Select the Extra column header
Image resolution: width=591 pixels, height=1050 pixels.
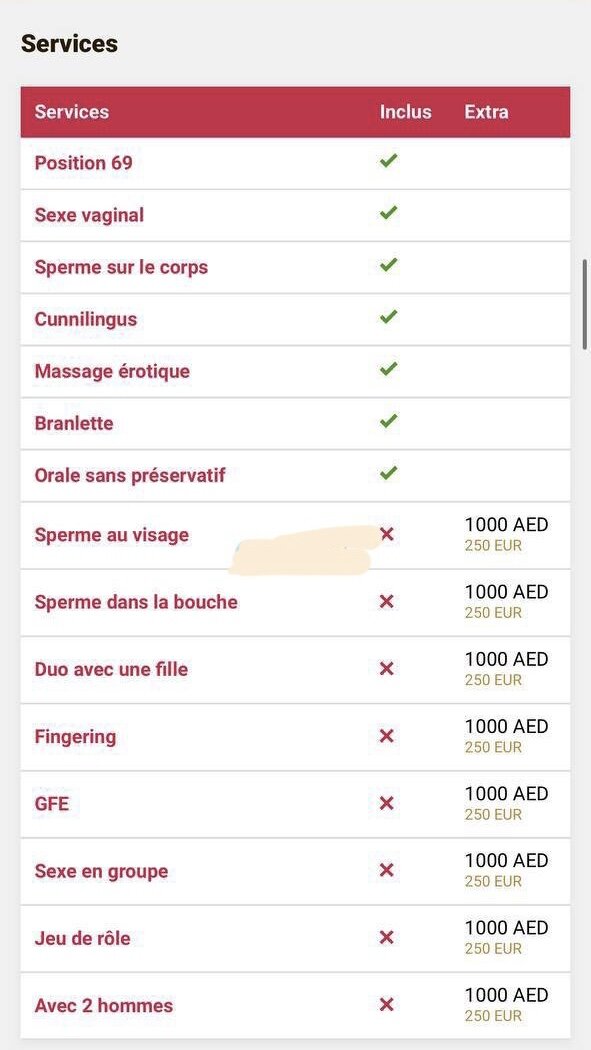486,112
